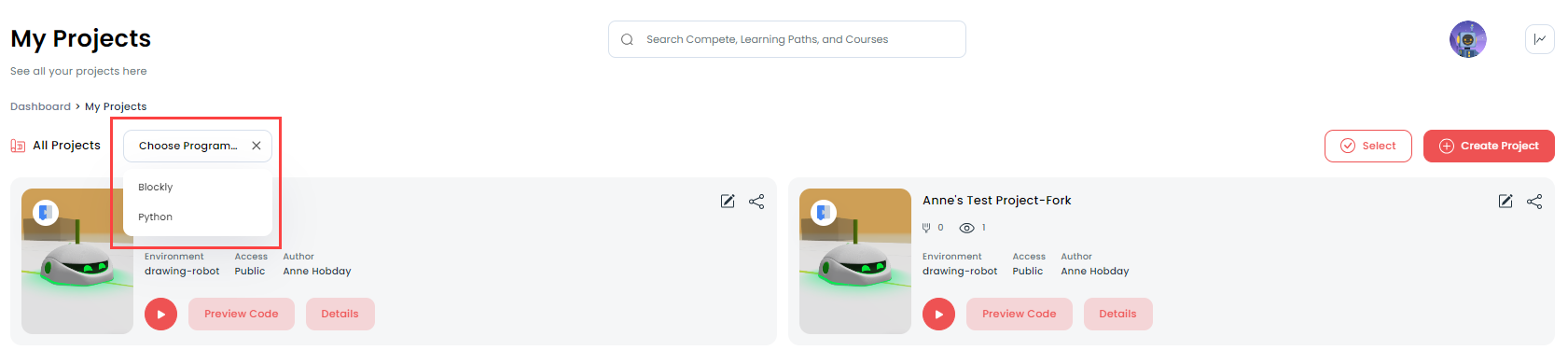Click the edit icon on first project card
The image size is (1568, 364).
tap(728, 202)
